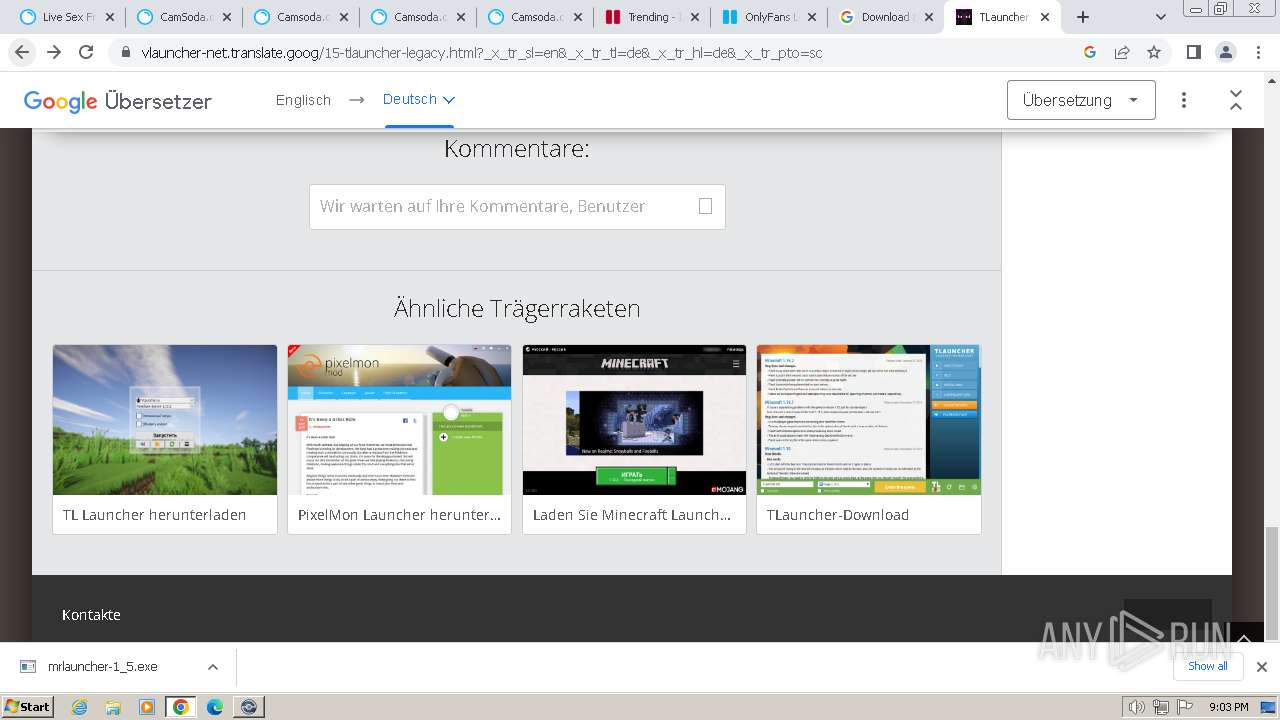Expand mrlauncher-1_5.exe download options chevron
1280x720 pixels.
tap(212, 667)
